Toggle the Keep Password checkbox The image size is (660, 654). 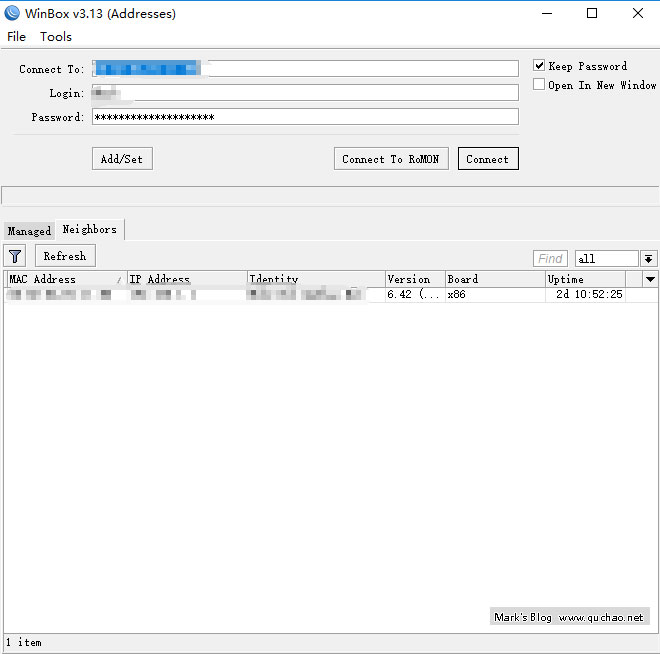point(539,65)
